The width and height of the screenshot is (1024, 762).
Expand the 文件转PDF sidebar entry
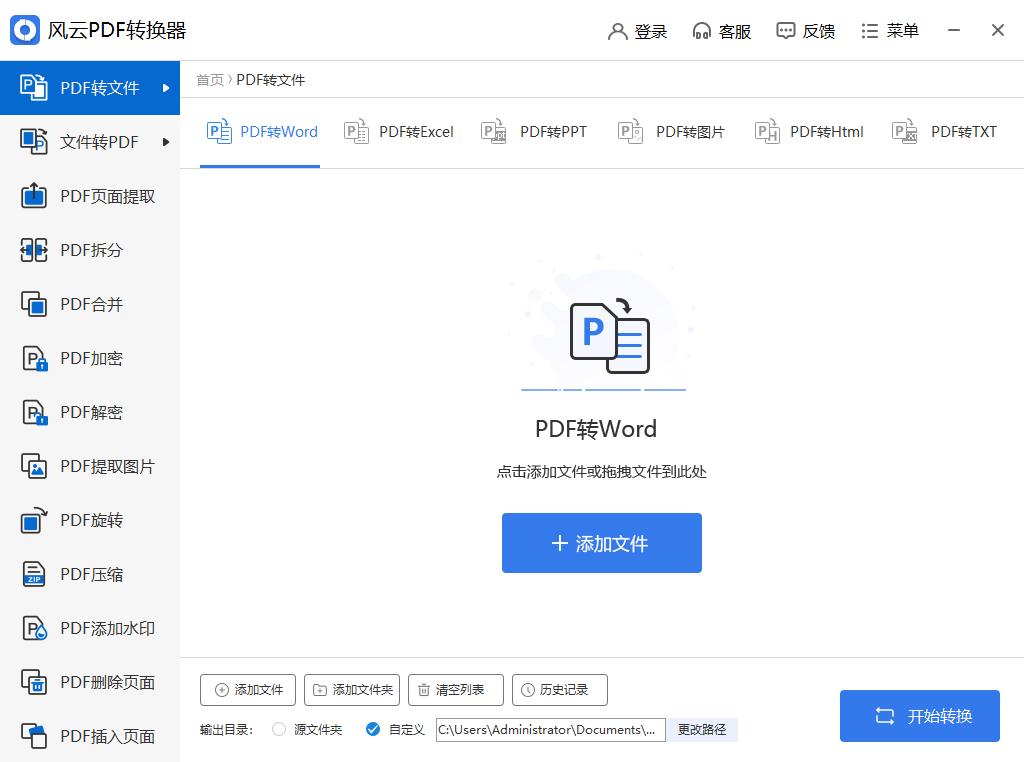pos(90,142)
